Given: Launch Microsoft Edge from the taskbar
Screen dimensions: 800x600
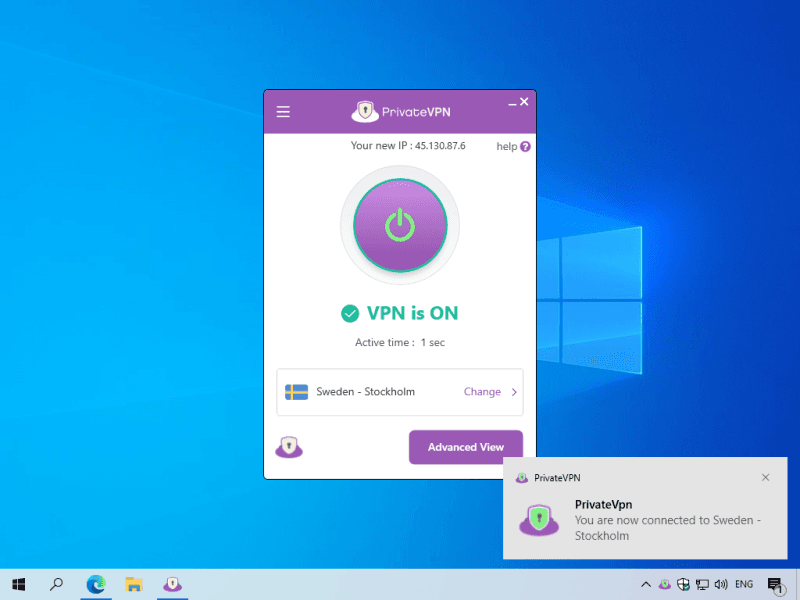Looking at the screenshot, I should click(x=96, y=584).
